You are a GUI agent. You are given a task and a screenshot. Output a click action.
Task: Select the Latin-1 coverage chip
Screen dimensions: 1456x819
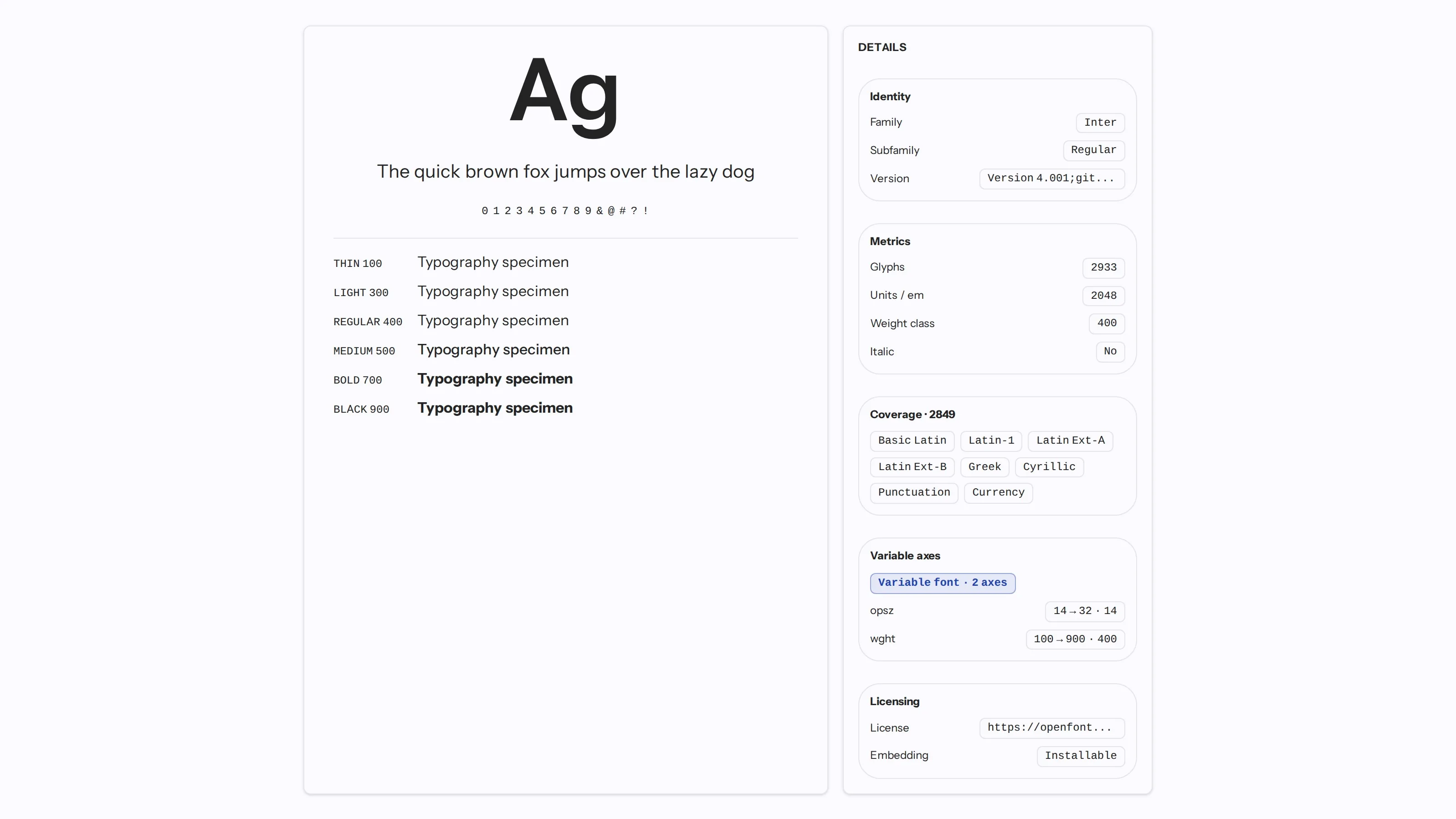pos(991,441)
